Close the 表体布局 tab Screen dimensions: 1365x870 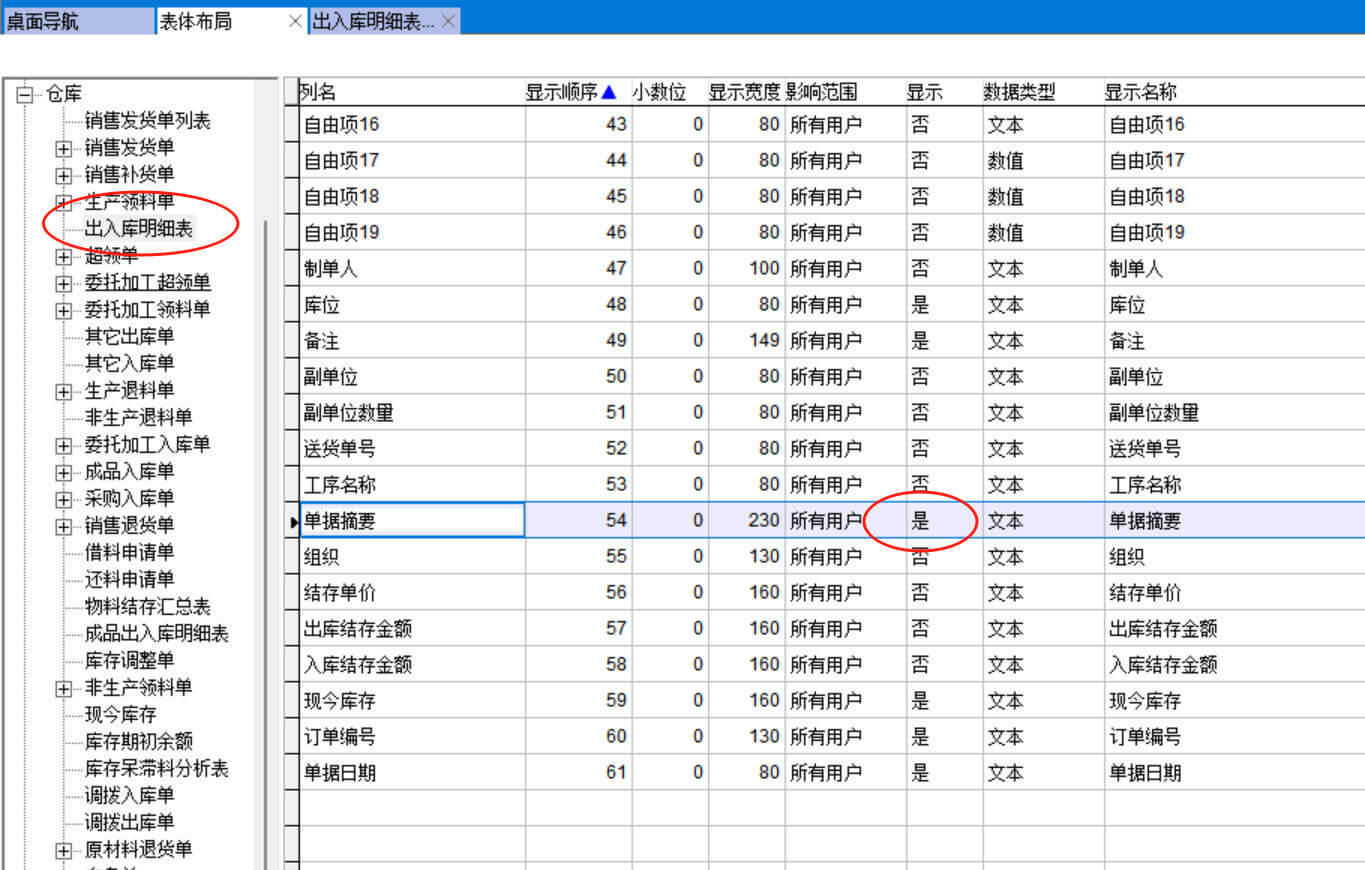click(x=294, y=21)
